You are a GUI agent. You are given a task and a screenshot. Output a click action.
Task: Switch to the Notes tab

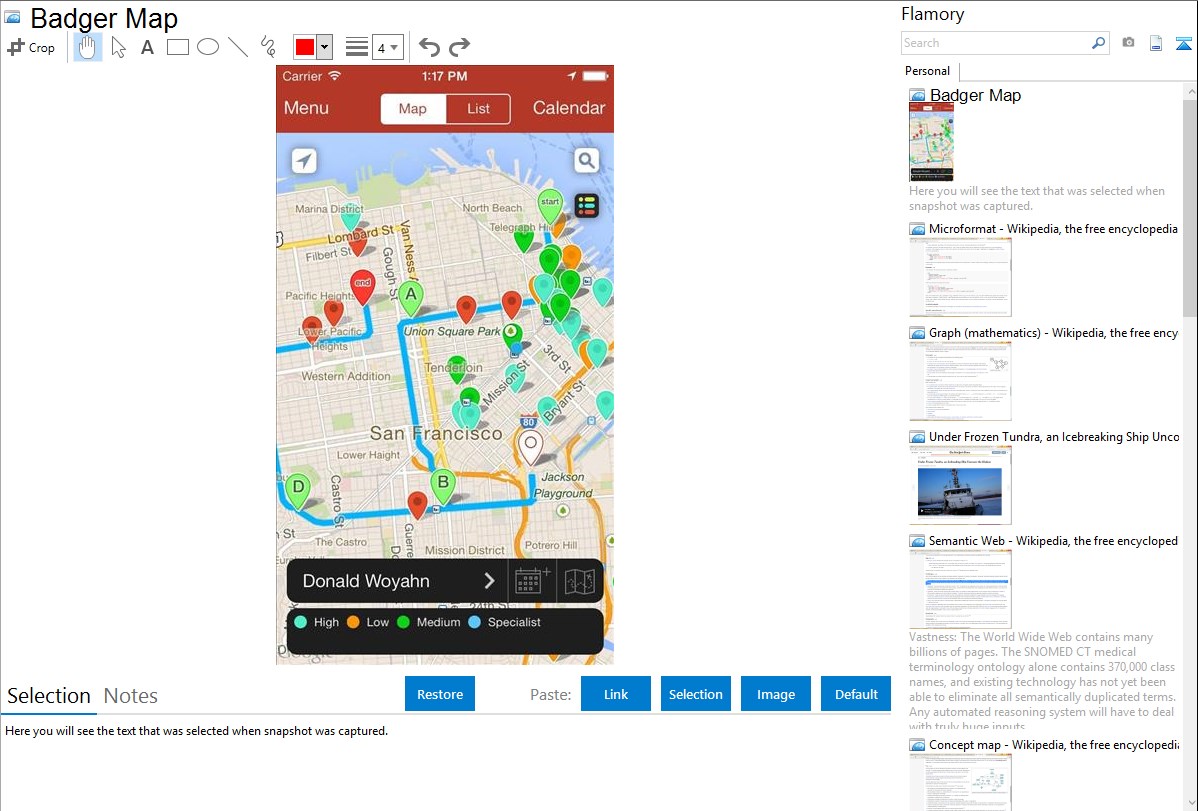point(131,696)
